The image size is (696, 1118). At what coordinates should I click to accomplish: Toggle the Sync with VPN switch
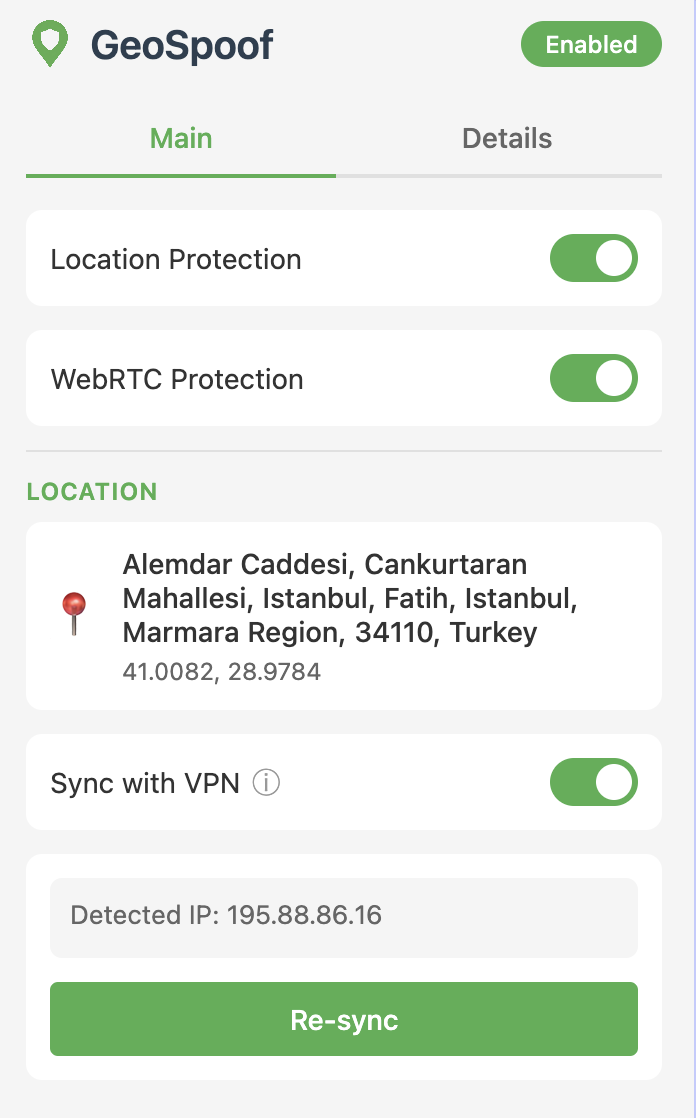point(593,783)
